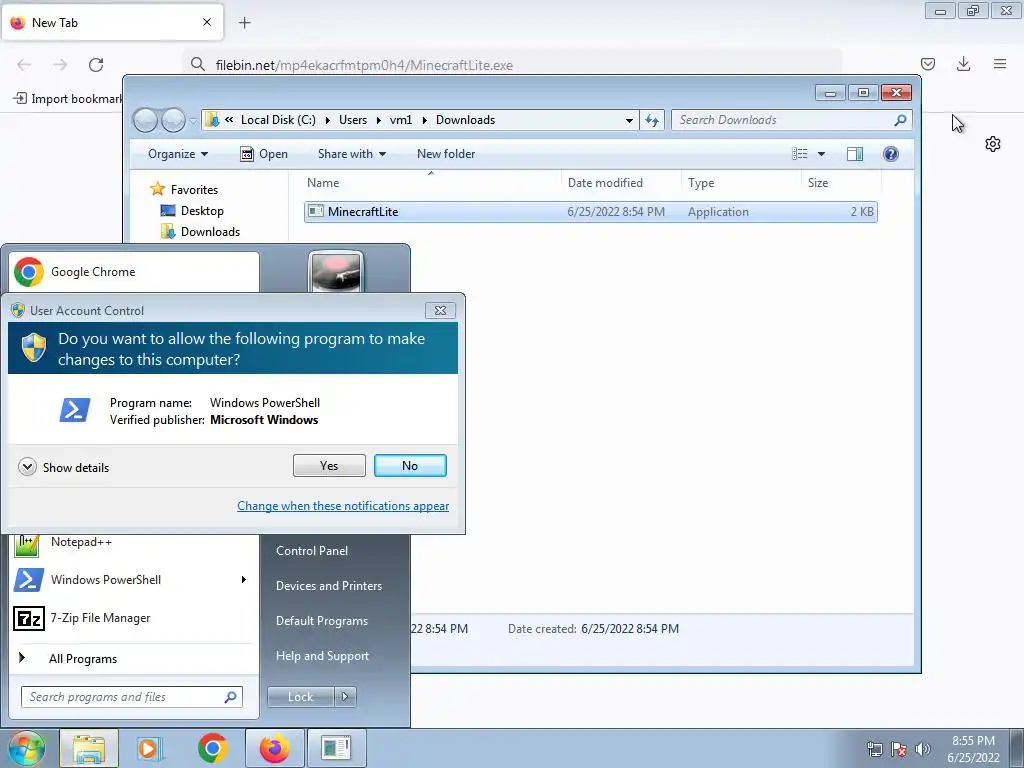Sort files by Date modified column
The height and width of the screenshot is (768, 1024).
coord(620,183)
